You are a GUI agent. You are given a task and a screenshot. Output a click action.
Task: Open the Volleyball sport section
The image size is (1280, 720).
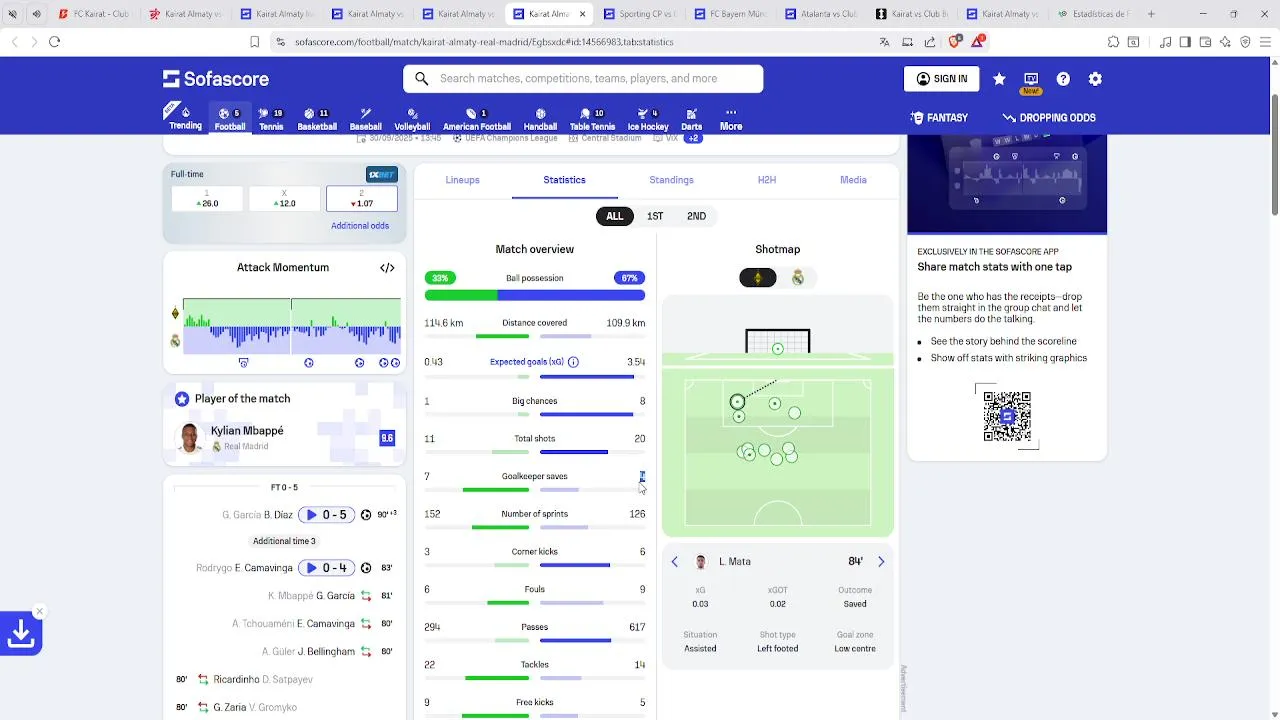[x=412, y=118]
